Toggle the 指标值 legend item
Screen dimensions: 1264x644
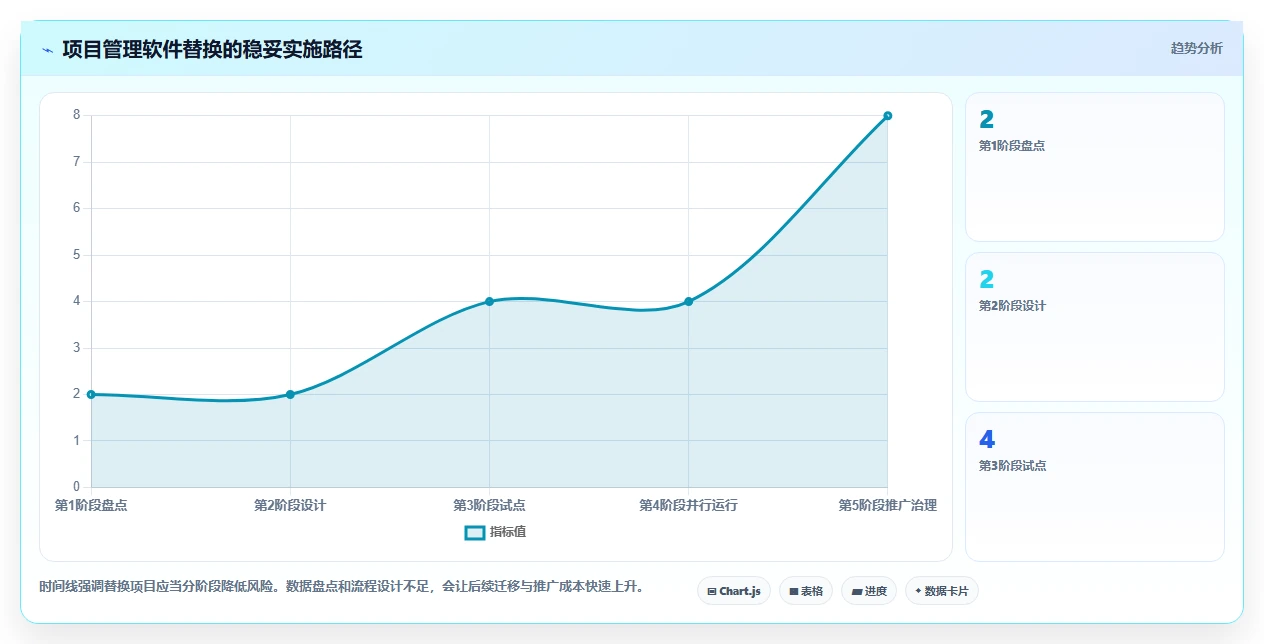point(495,532)
